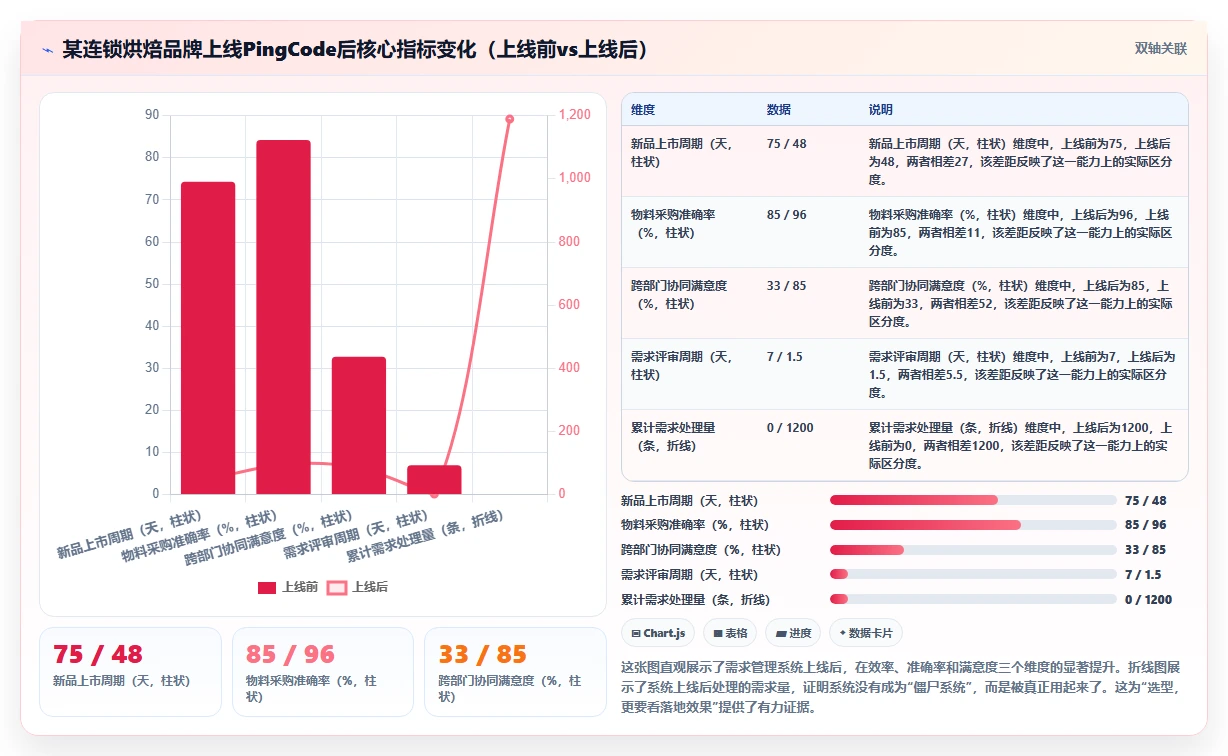
Task: Click the 数据卡片 tag button
Action: point(866,633)
